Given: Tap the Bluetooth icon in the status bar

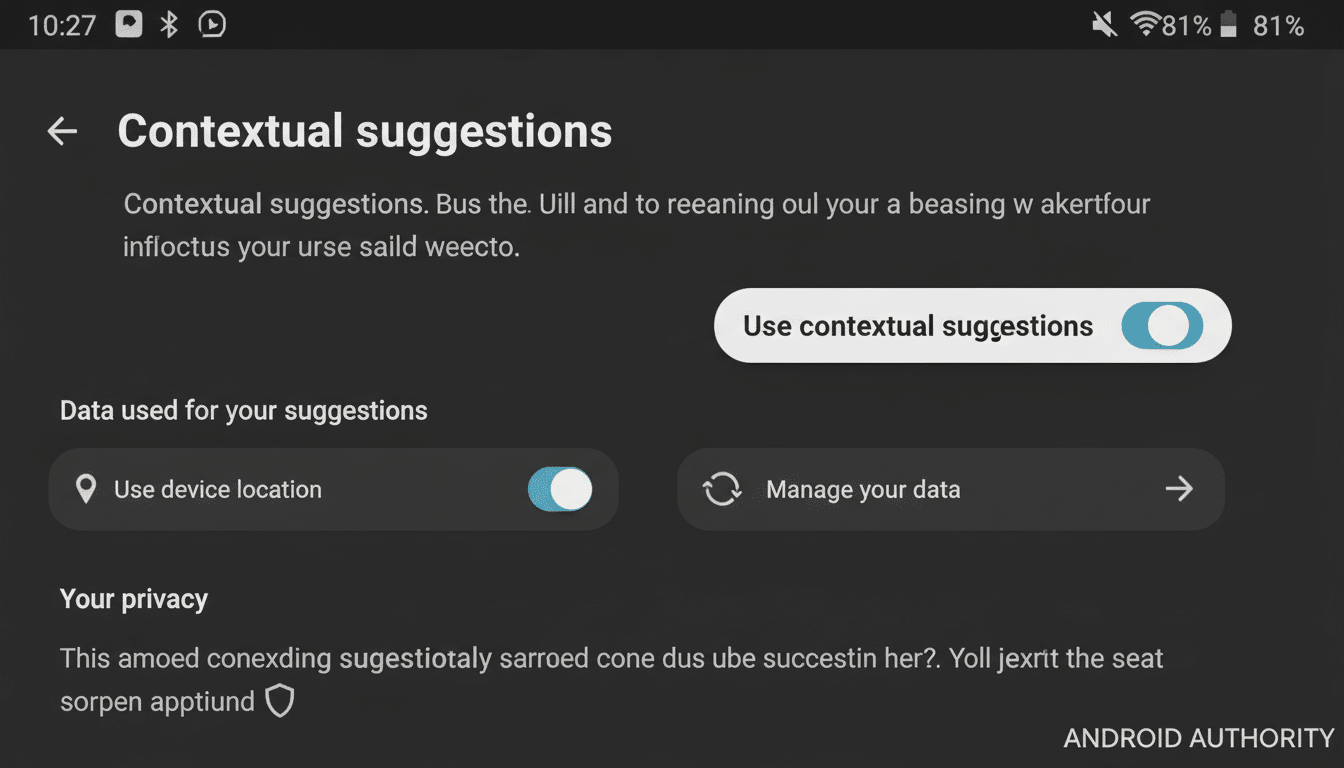Looking at the screenshot, I should coord(168,24).
